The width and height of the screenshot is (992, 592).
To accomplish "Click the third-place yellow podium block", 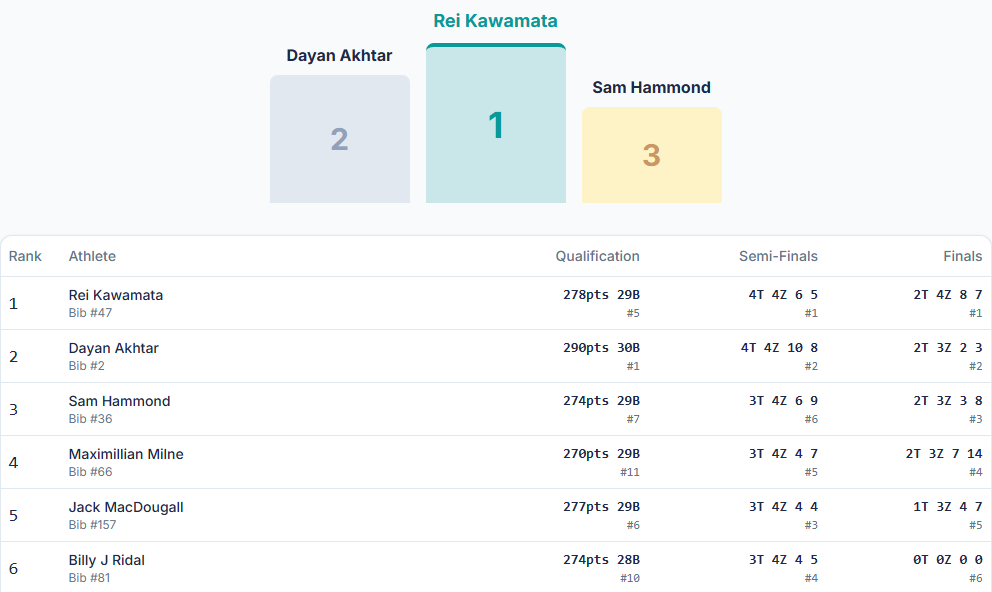I will [651, 155].
